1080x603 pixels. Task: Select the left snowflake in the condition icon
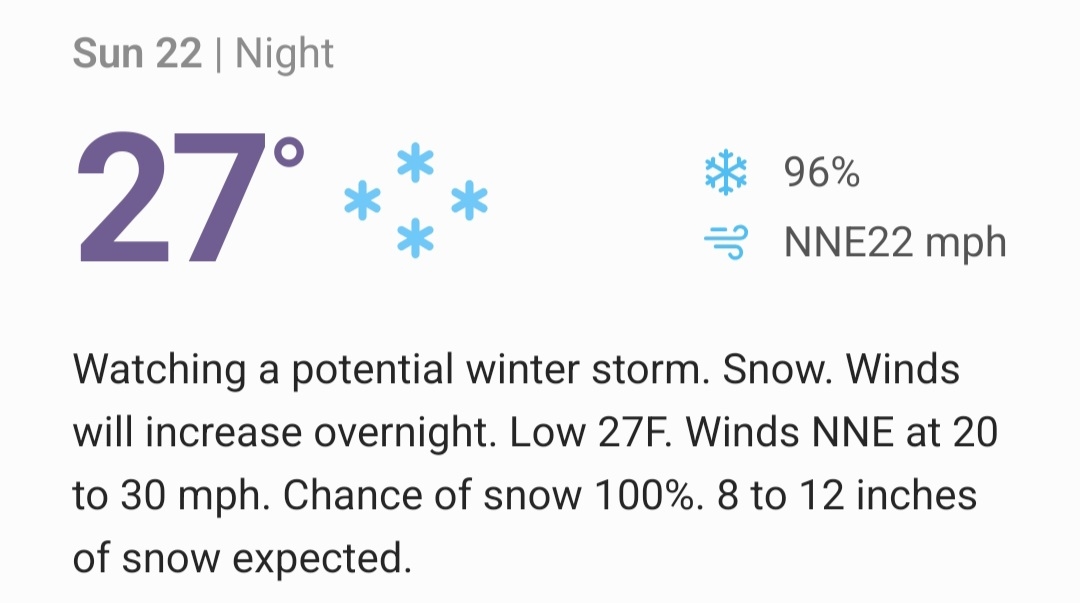point(362,202)
